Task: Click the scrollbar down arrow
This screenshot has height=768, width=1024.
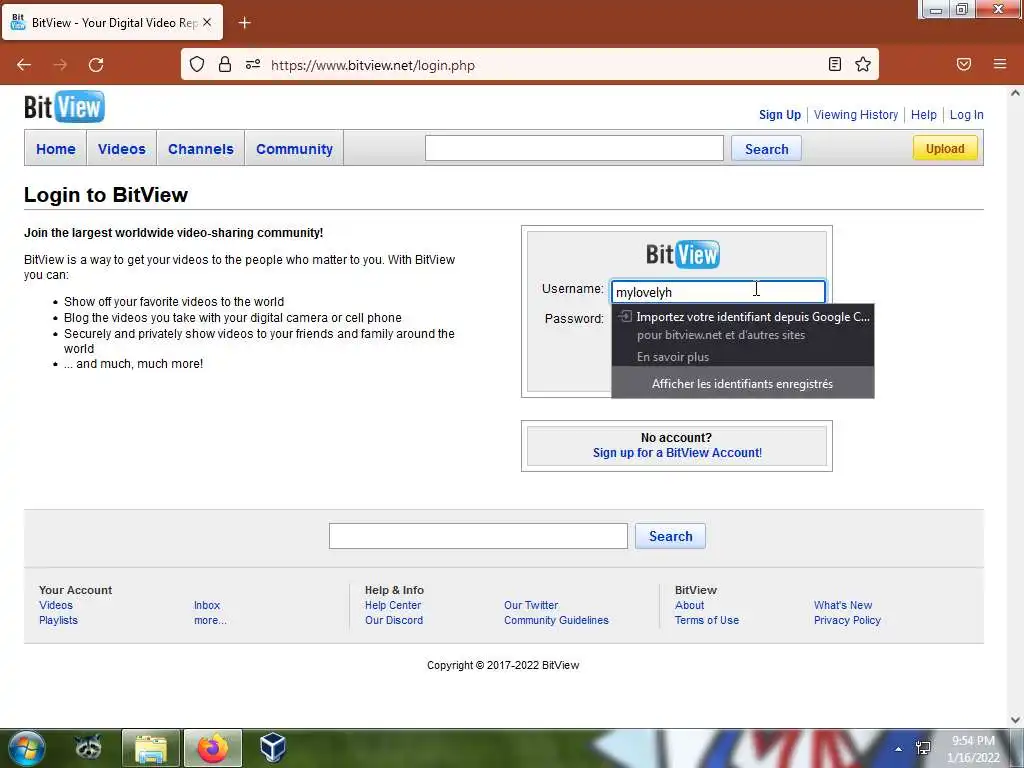Action: [x=1015, y=720]
